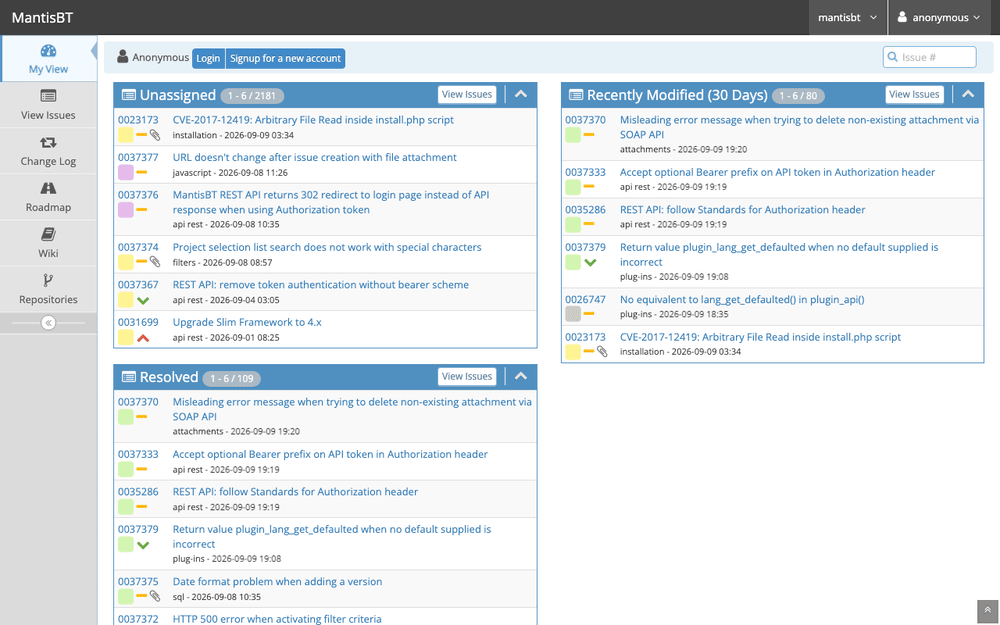Click the '1 - 6 / 109' count badge
Image resolution: width=1000 pixels, height=625 pixels.
coord(232,378)
